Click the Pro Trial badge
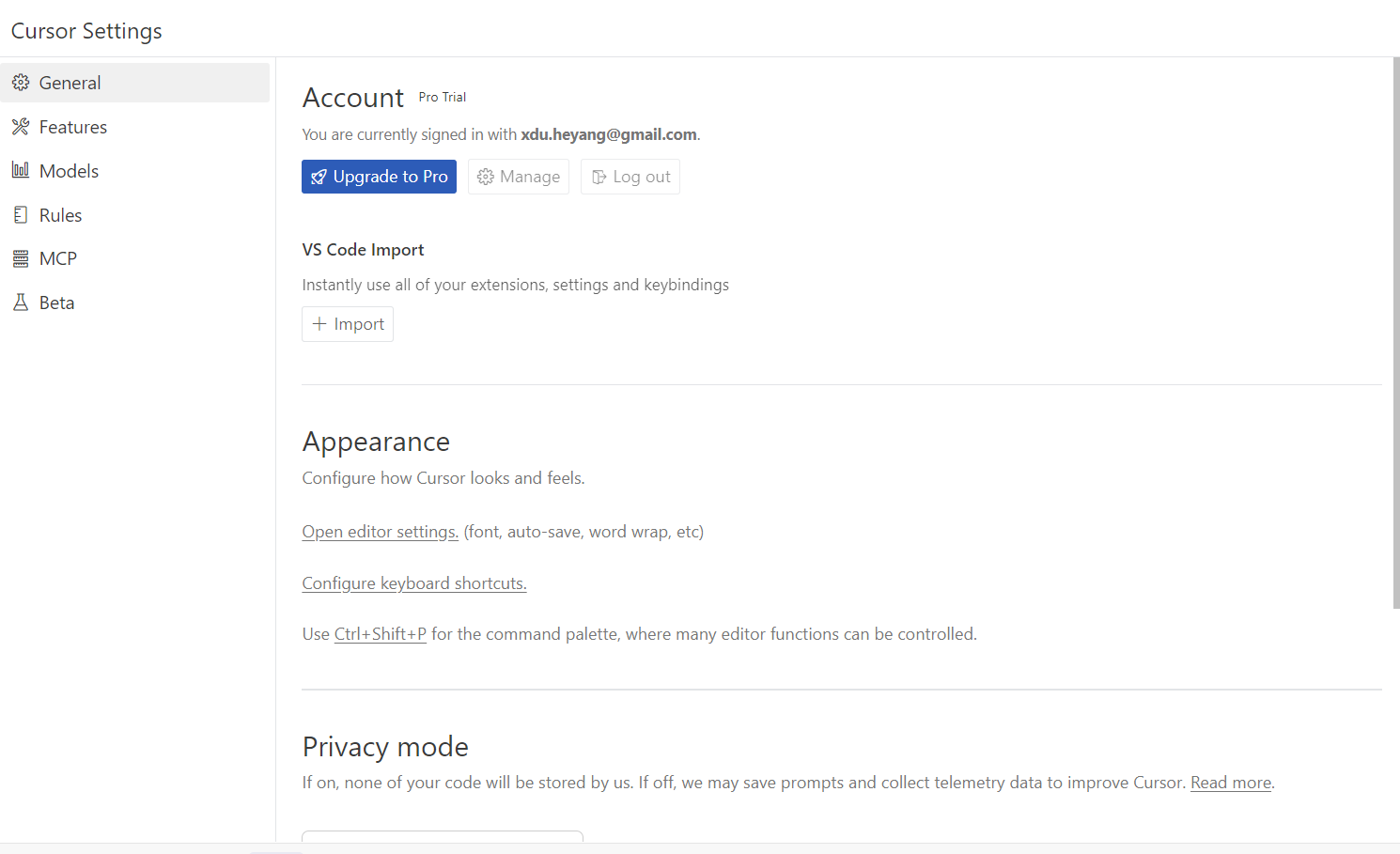1400x854 pixels. 443,97
